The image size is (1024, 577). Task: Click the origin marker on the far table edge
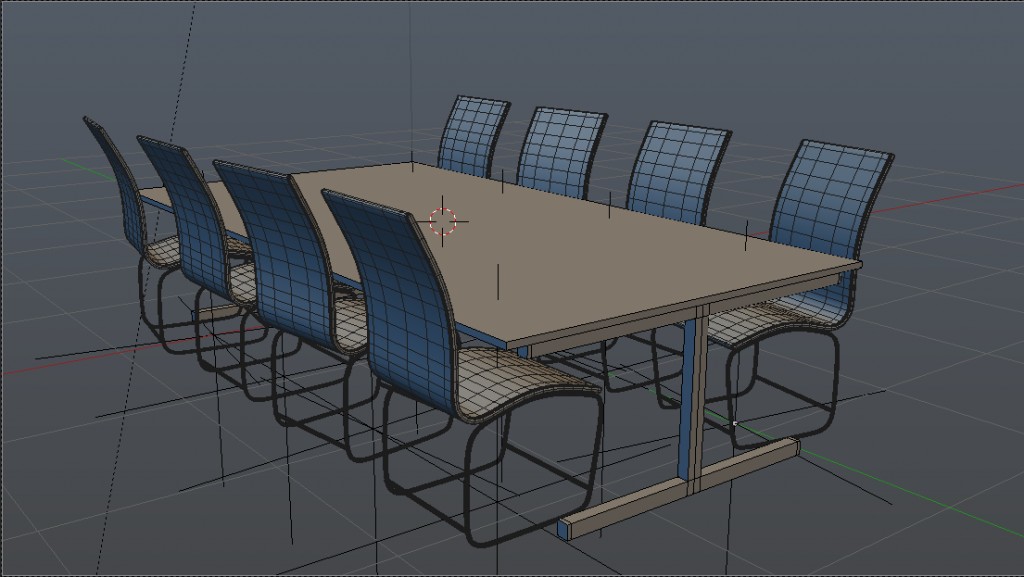click(x=502, y=180)
